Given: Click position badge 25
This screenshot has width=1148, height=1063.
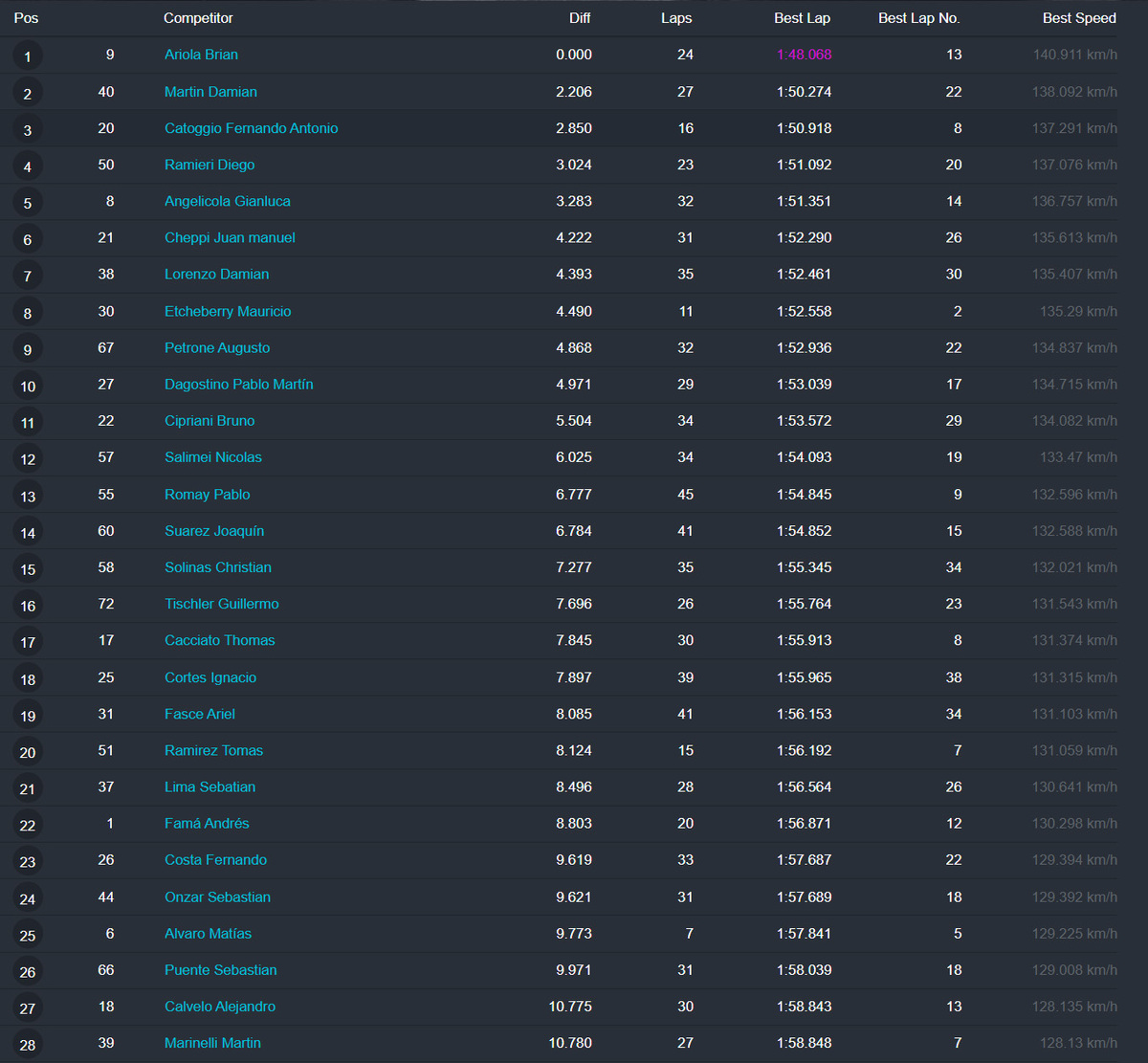Looking at the screenshot, I should (x=28, y=935).
